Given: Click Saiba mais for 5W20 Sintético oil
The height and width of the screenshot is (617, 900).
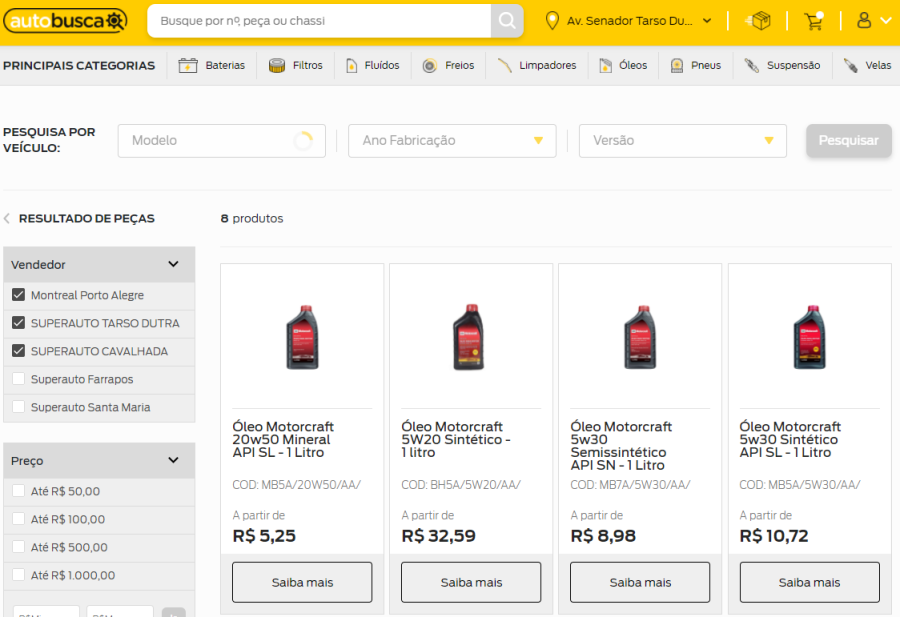Looking at the screenshot, I should [x=471, y=582].
